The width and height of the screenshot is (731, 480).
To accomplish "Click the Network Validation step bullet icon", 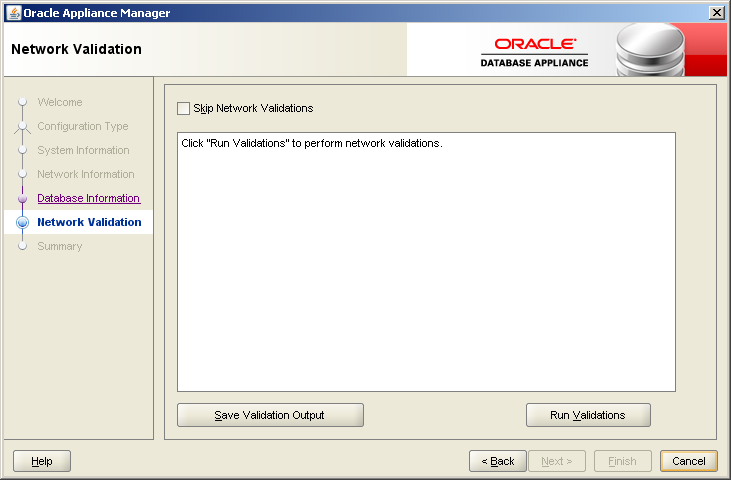I will coord(22,222).
